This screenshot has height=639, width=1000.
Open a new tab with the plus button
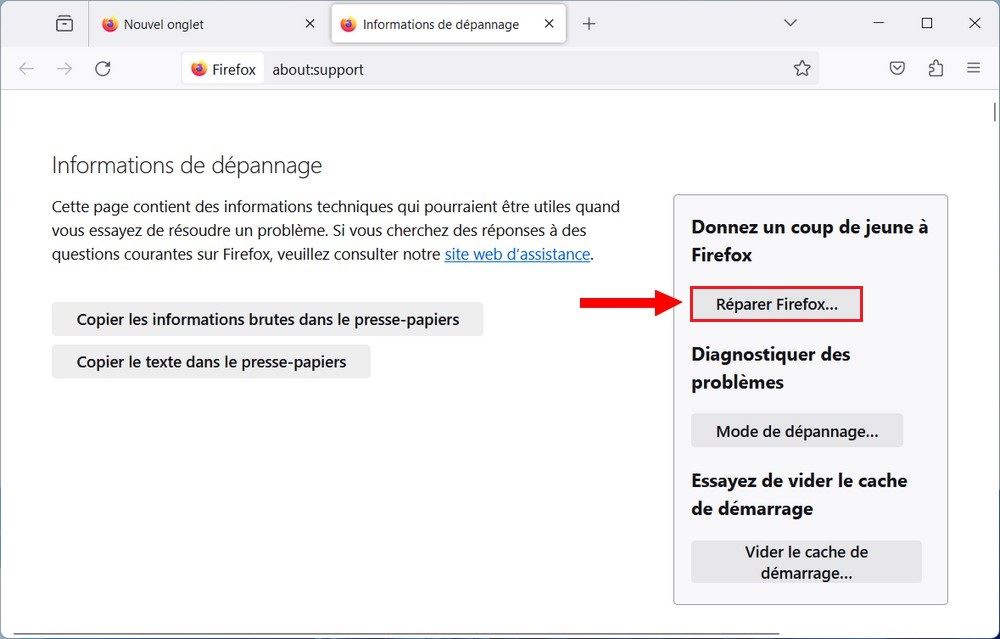[589, 22]
